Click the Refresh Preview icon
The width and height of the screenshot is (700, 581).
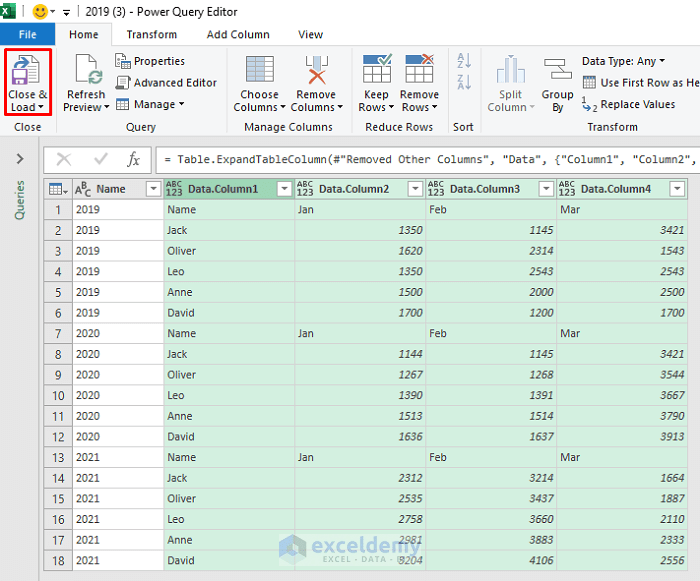(x=89, y=69)
